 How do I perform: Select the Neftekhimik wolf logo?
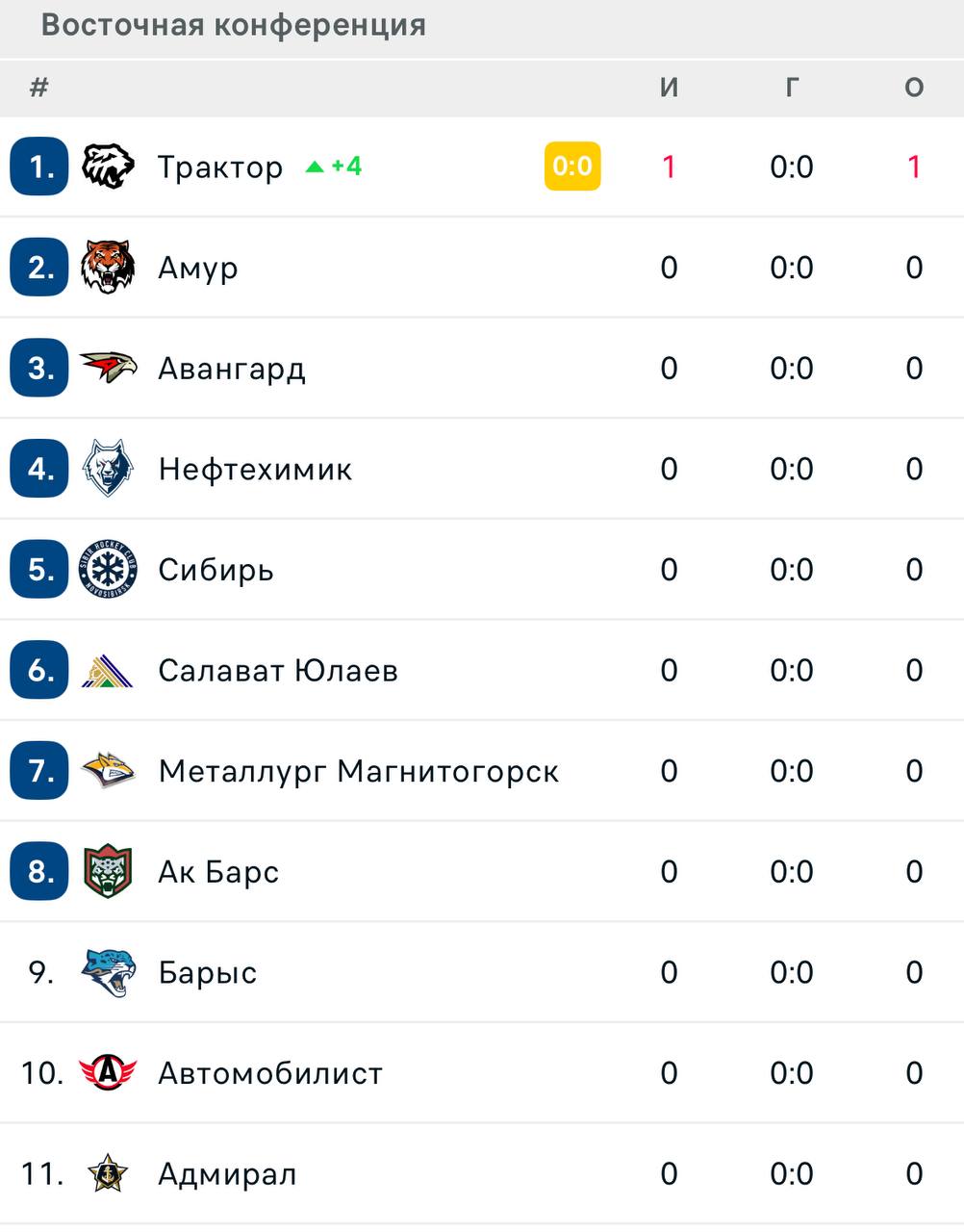(x=107, y=469)
